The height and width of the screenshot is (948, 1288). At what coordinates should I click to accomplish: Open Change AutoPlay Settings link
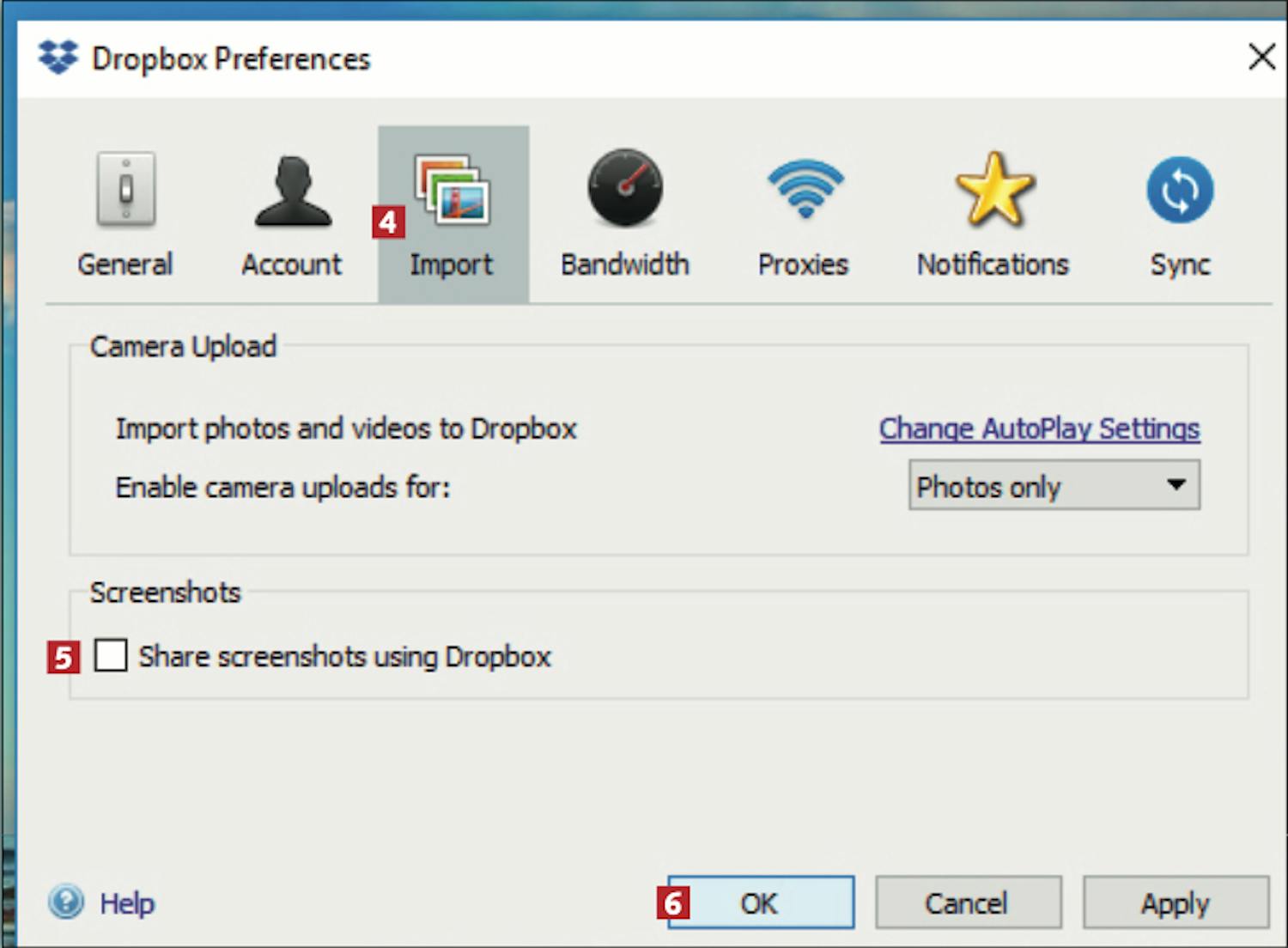tap(1039, 428)
